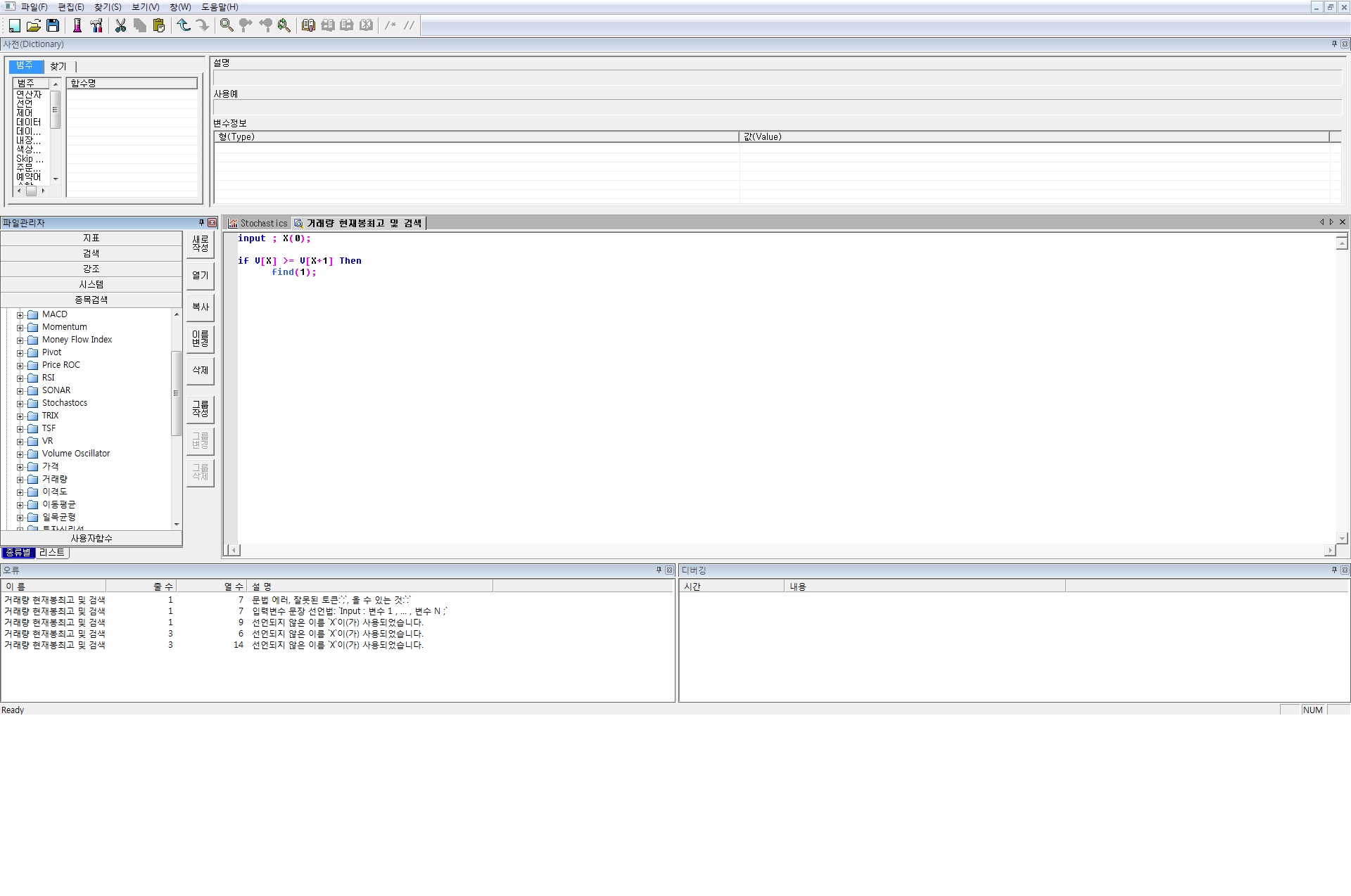Click the magnifying glass find icon
The height and width of the screenshot is (896, 1351).
coord(227,26)
